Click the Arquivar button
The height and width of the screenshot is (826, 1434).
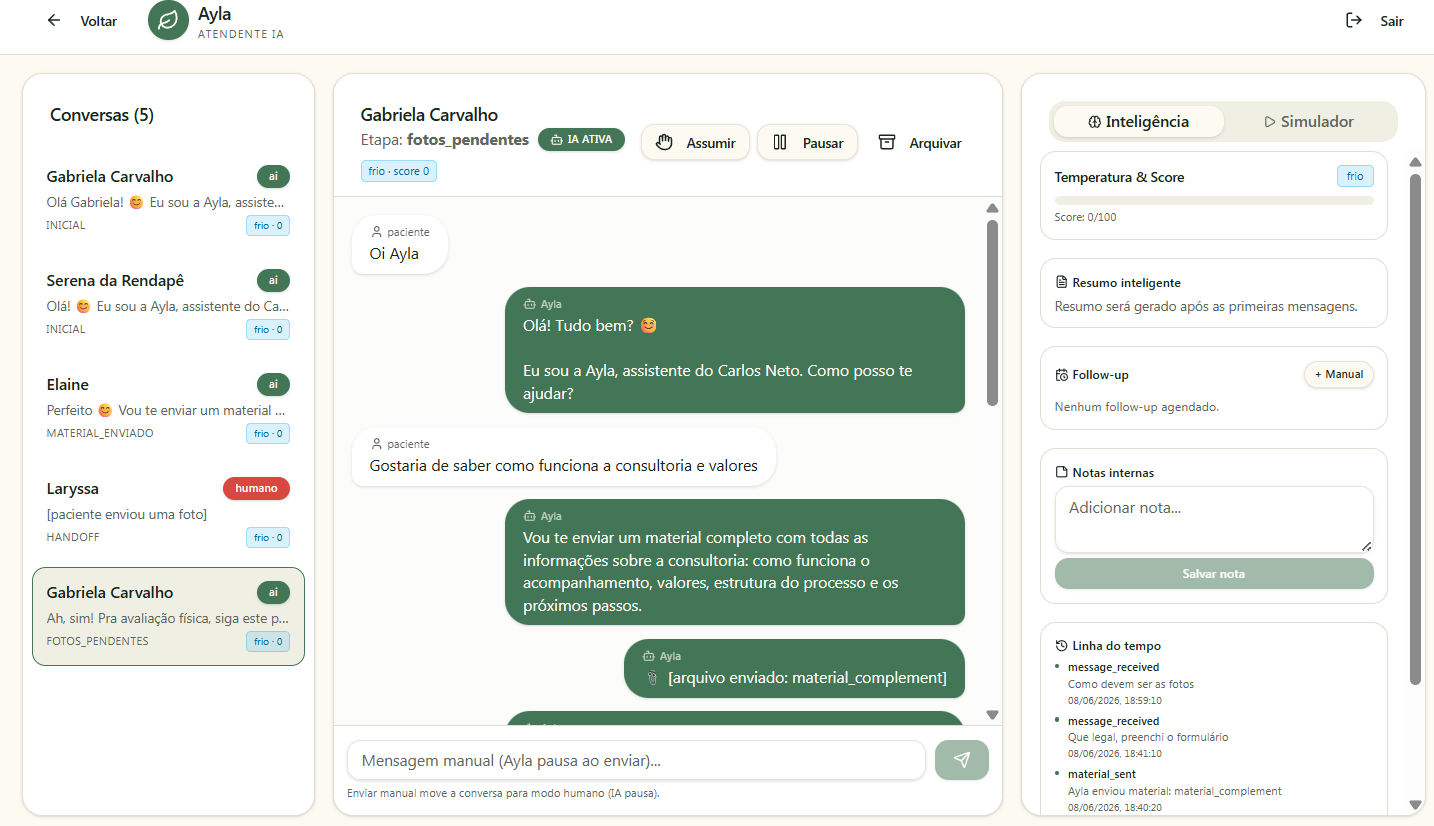pos(920,143)
